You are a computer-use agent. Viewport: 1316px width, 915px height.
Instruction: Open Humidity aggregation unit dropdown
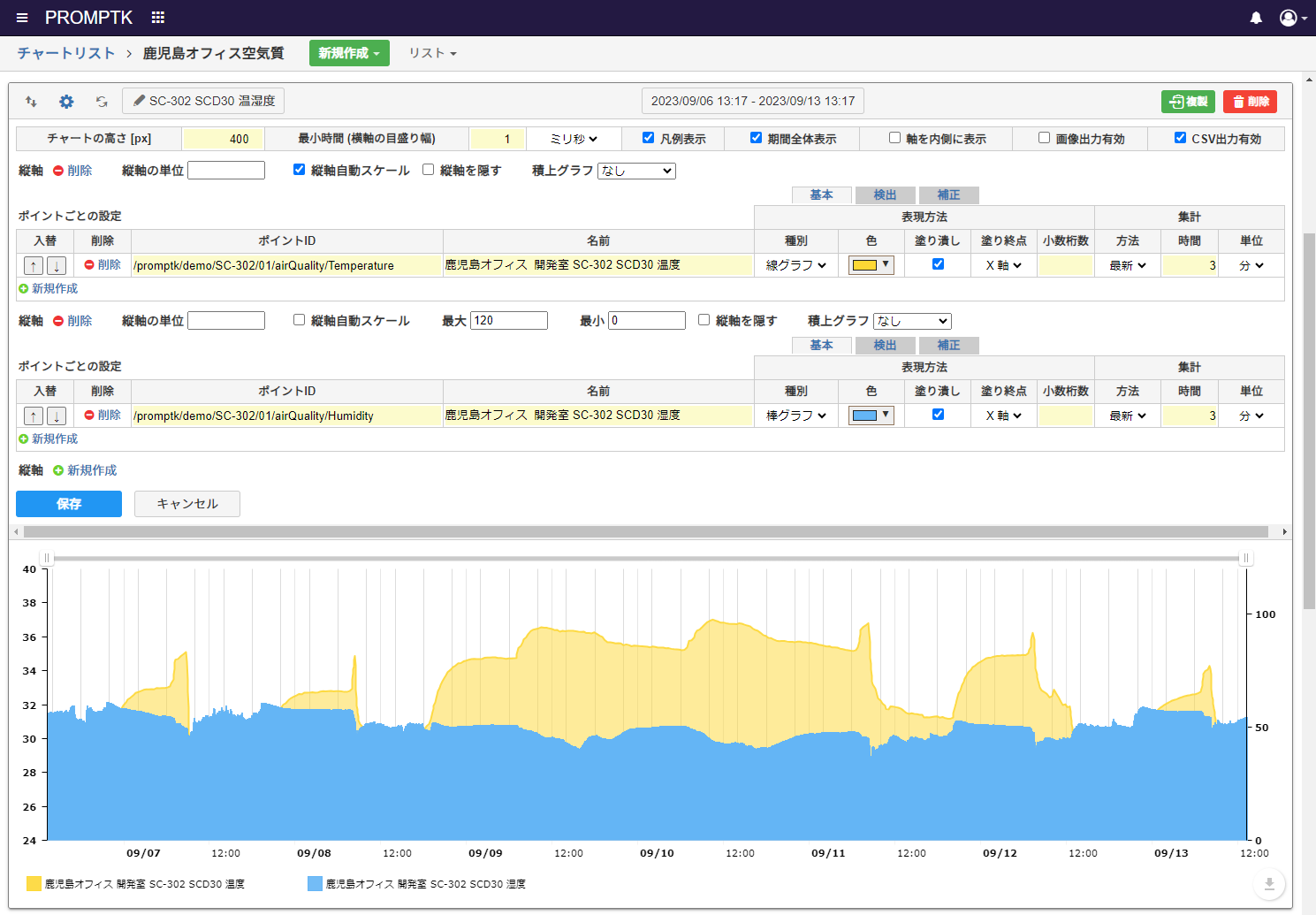(1251, 416)
